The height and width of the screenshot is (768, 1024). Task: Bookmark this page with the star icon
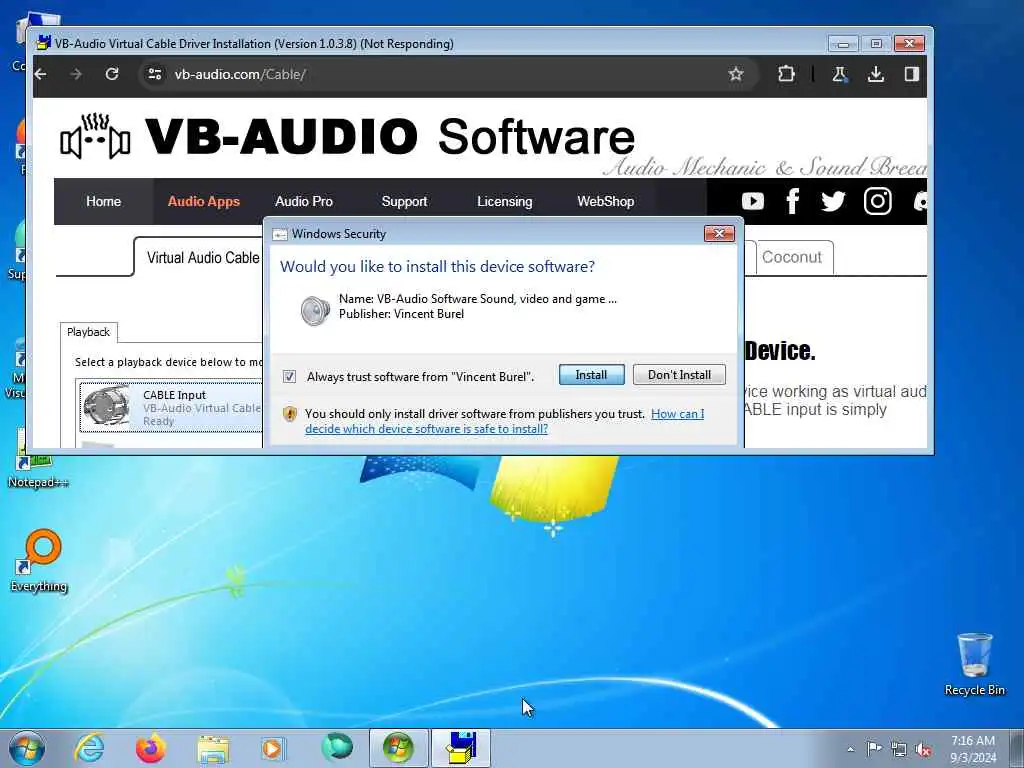(736, 74)
